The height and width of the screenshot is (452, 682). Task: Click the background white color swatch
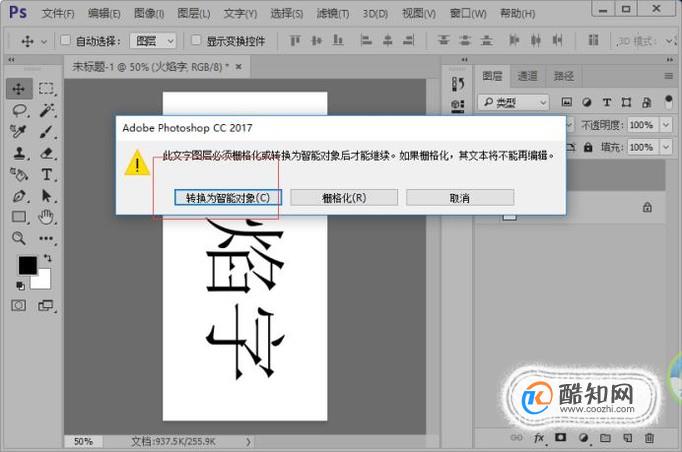pos(43,282)
